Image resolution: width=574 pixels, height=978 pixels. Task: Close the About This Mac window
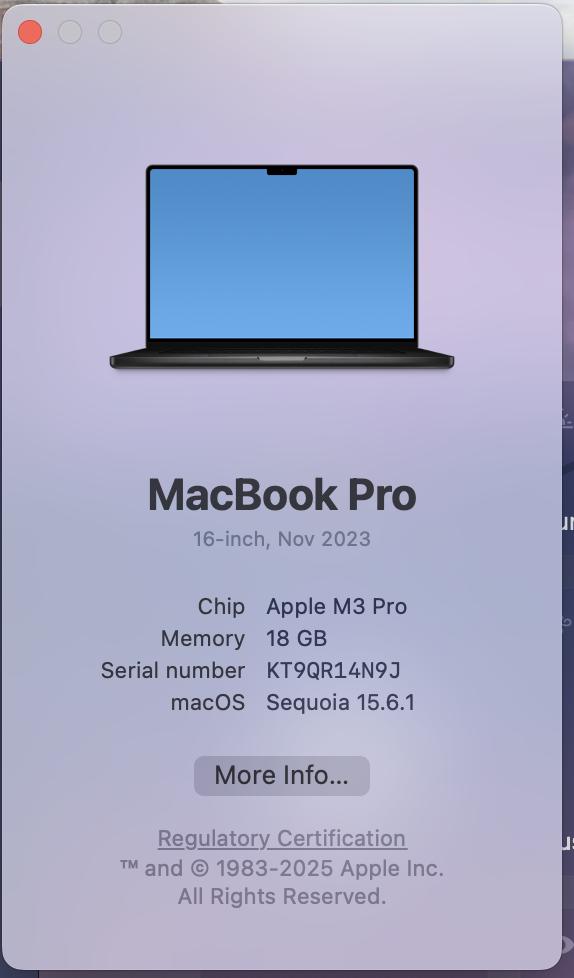[x=30, y=32]
